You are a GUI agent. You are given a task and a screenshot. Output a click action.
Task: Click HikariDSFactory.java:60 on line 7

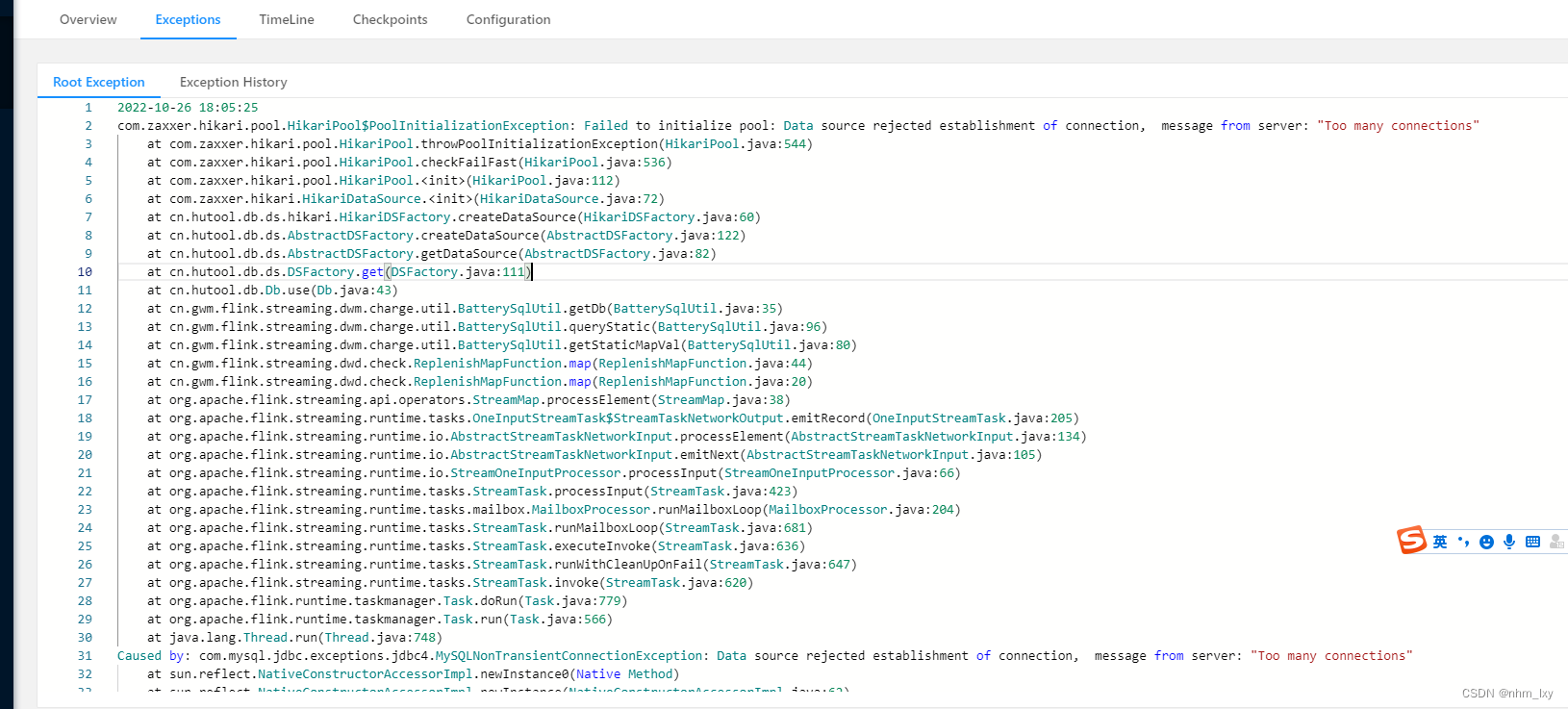[669, 217]
